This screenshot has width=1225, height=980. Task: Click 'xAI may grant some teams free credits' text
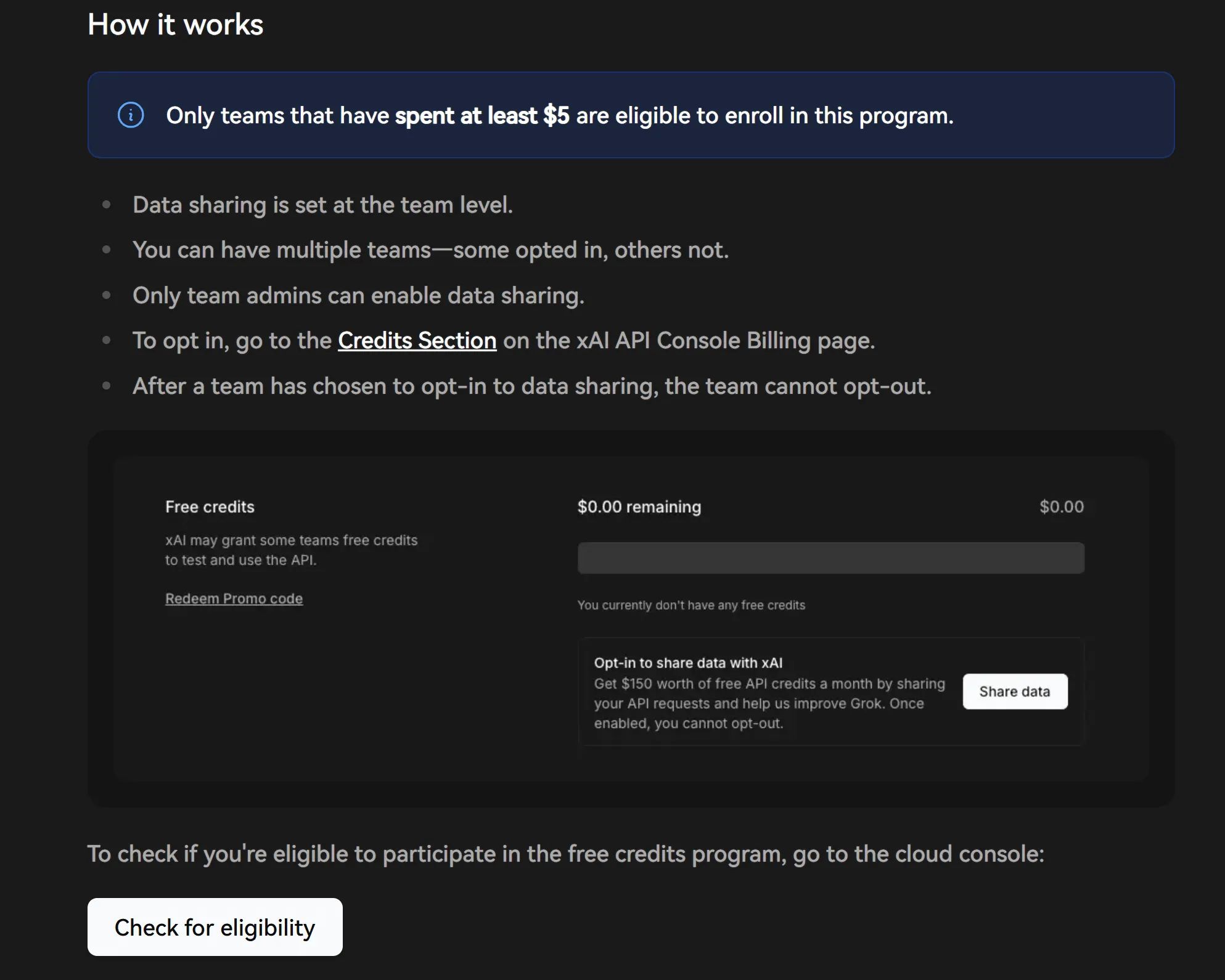pyautogui.click(x=291, y=550)
